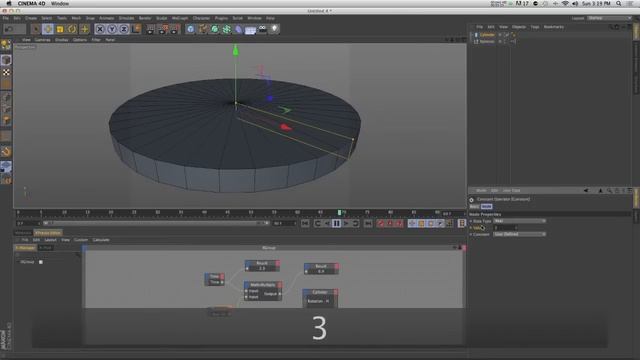Click Record Active Objects button
The width and height of the screenshot is (640, 360).
coord(381,223)
